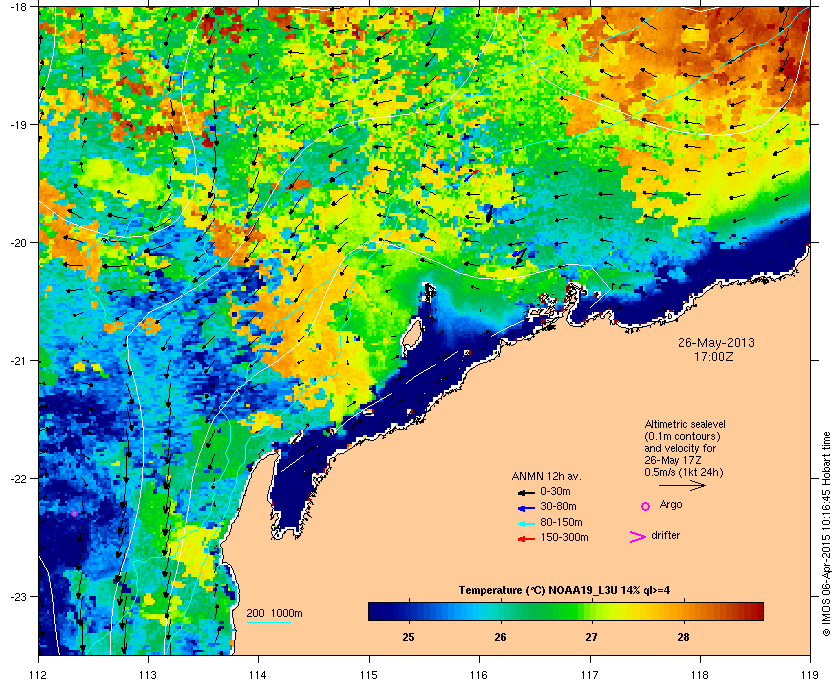This screenshot has height=680, width=840.
Task: Click the black 0-30m legend arrow
Action: coord(526,492)
